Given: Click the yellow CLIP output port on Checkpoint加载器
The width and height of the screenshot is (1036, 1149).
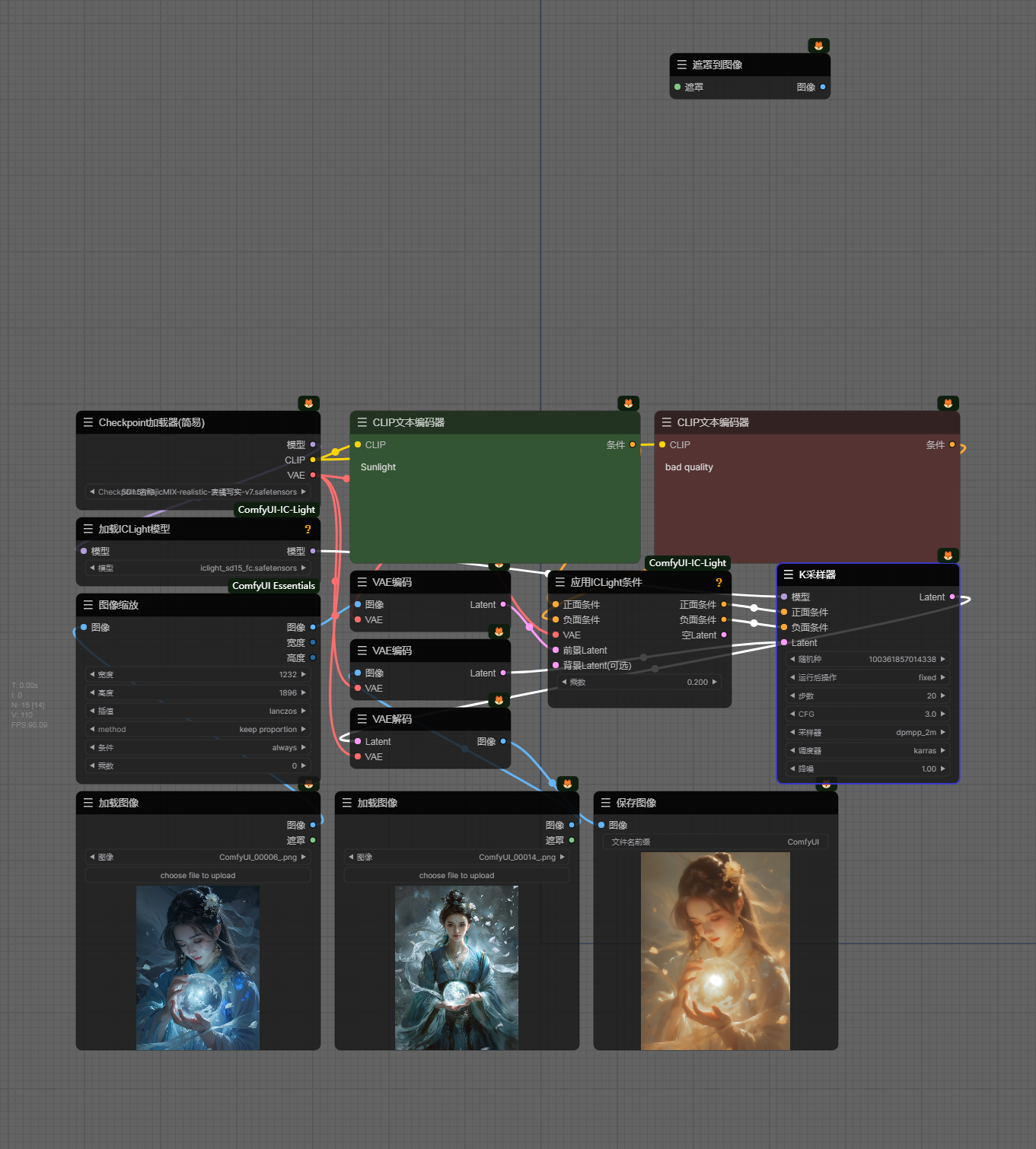Looking at the screenshot, I should 313,460.
